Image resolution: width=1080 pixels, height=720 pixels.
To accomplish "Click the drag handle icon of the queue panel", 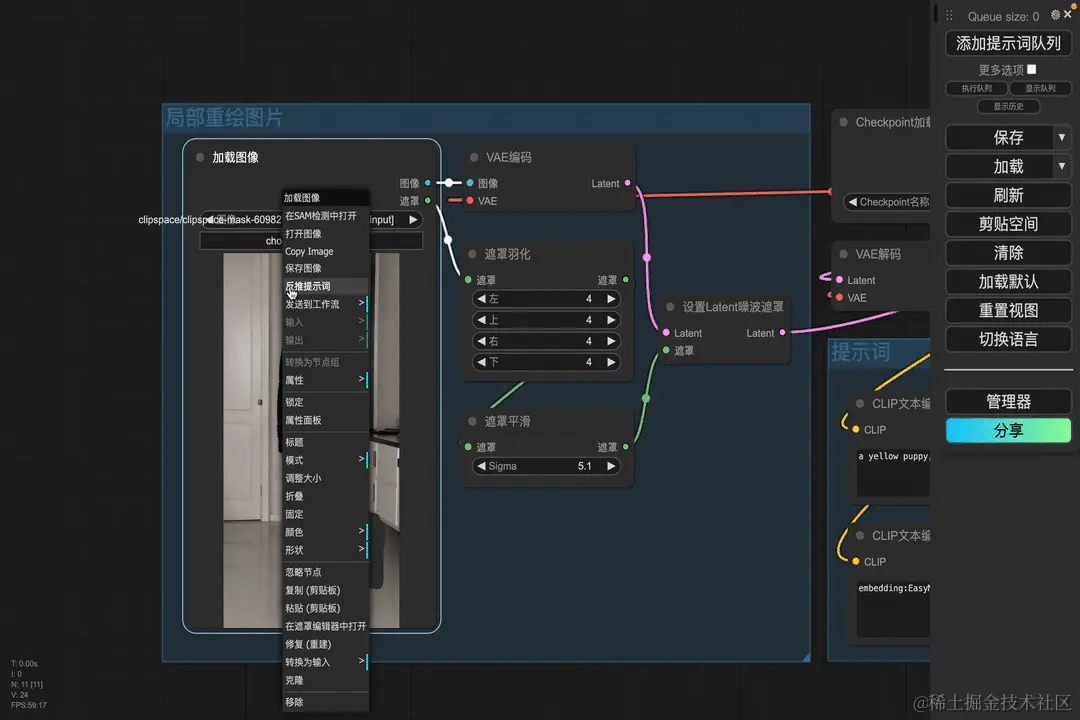I will point(949,15).
